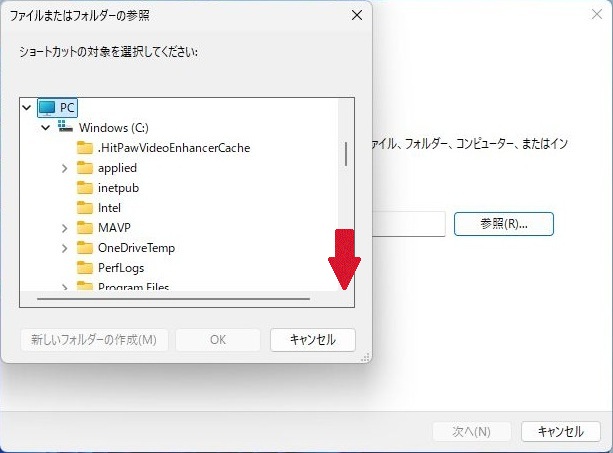
Task: Click the horizontal scrollbar under folder tree
Action: (172, 298)
